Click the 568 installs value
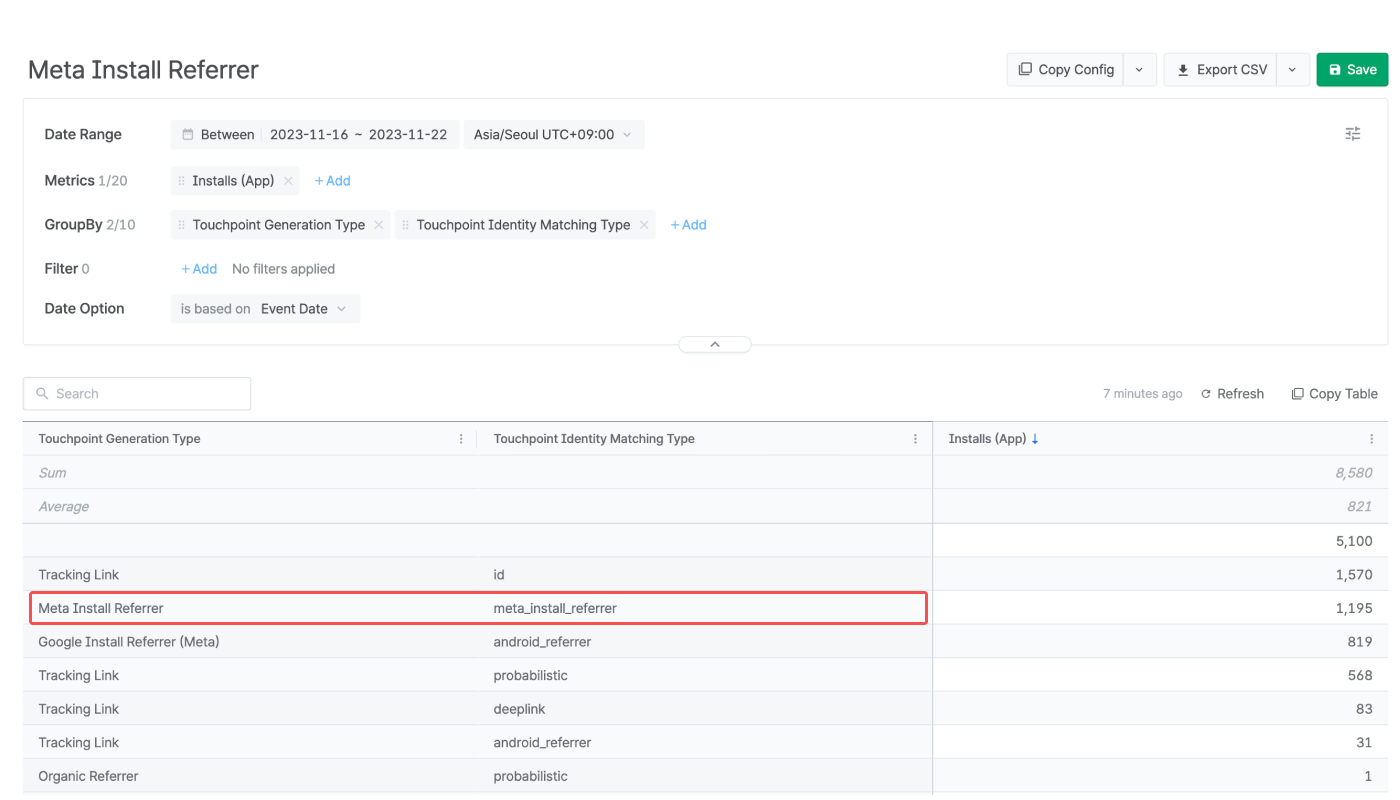1400x800 pixels. pos(1360,676)
